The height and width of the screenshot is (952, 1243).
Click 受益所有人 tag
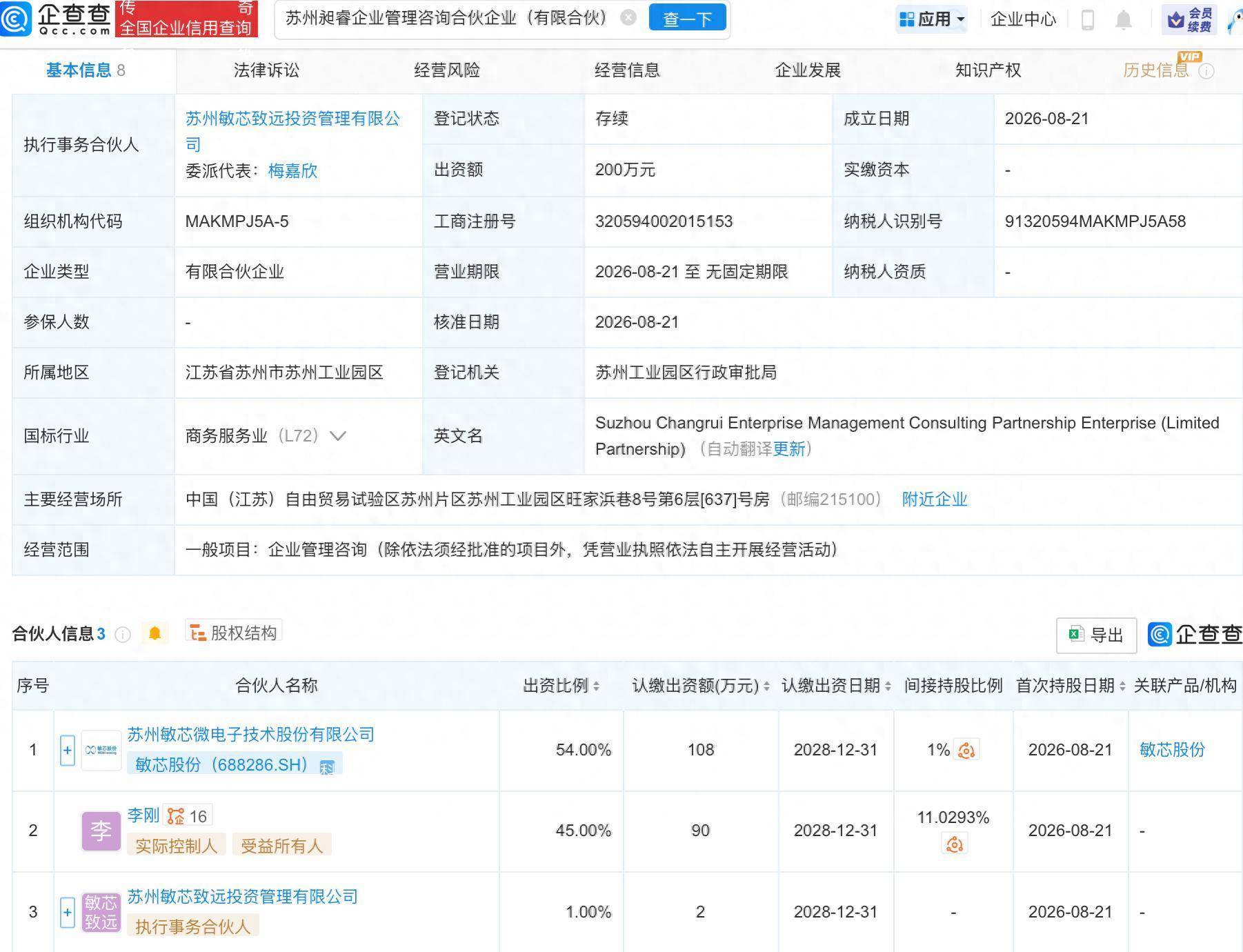coord(281,846)
